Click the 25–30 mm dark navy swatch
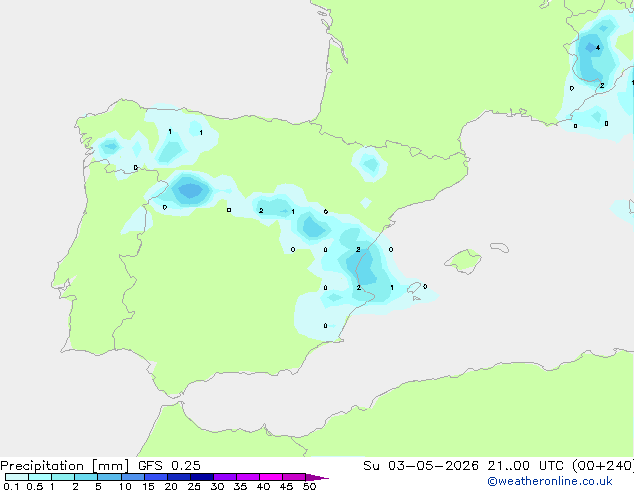 pos(202,477)
